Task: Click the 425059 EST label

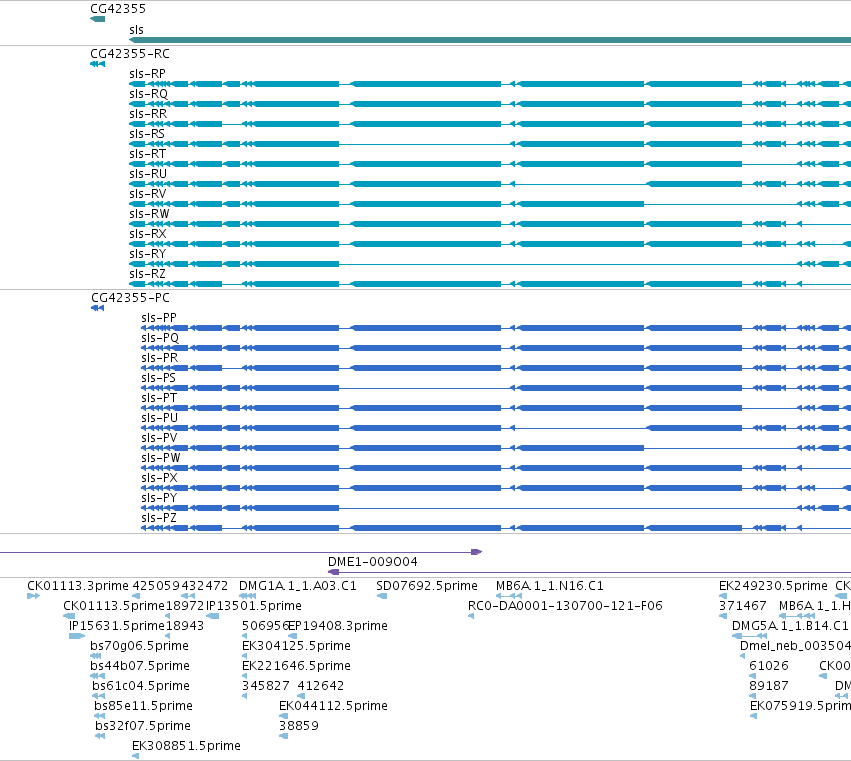Action: [x=156, y=586]
